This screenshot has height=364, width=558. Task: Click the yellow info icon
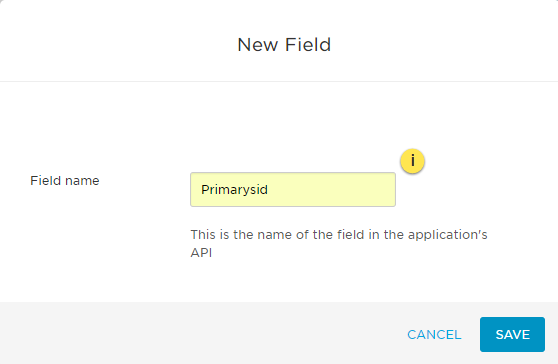[x=412, y=161]
